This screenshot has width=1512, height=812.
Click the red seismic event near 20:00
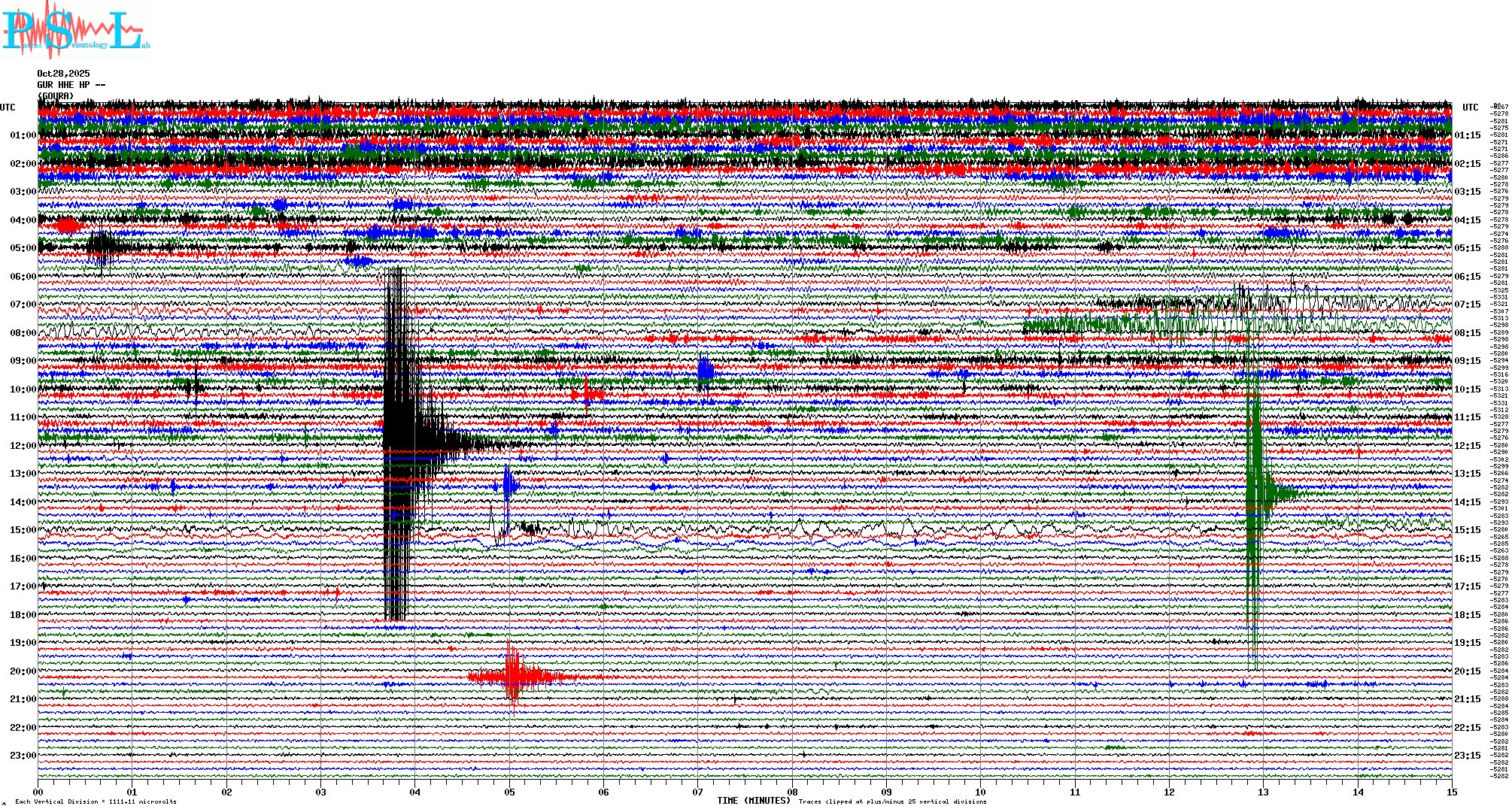514,677
